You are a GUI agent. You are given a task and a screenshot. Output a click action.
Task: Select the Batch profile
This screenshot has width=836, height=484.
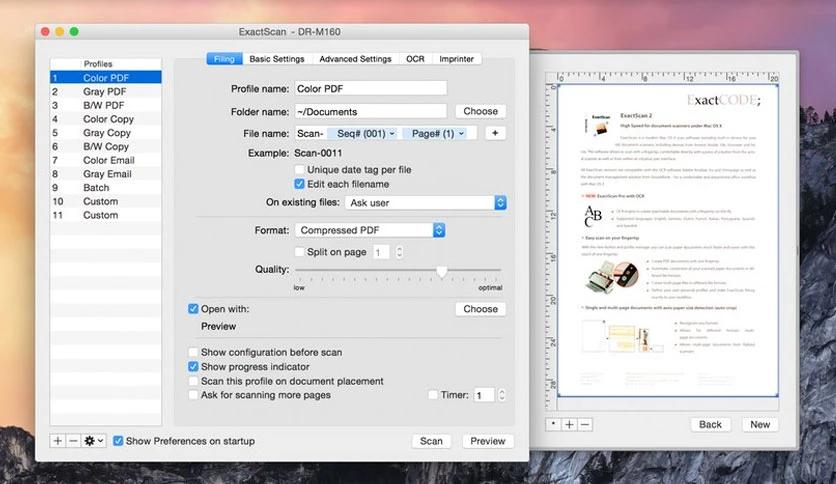pyautogui.click(x=106, y=188)
